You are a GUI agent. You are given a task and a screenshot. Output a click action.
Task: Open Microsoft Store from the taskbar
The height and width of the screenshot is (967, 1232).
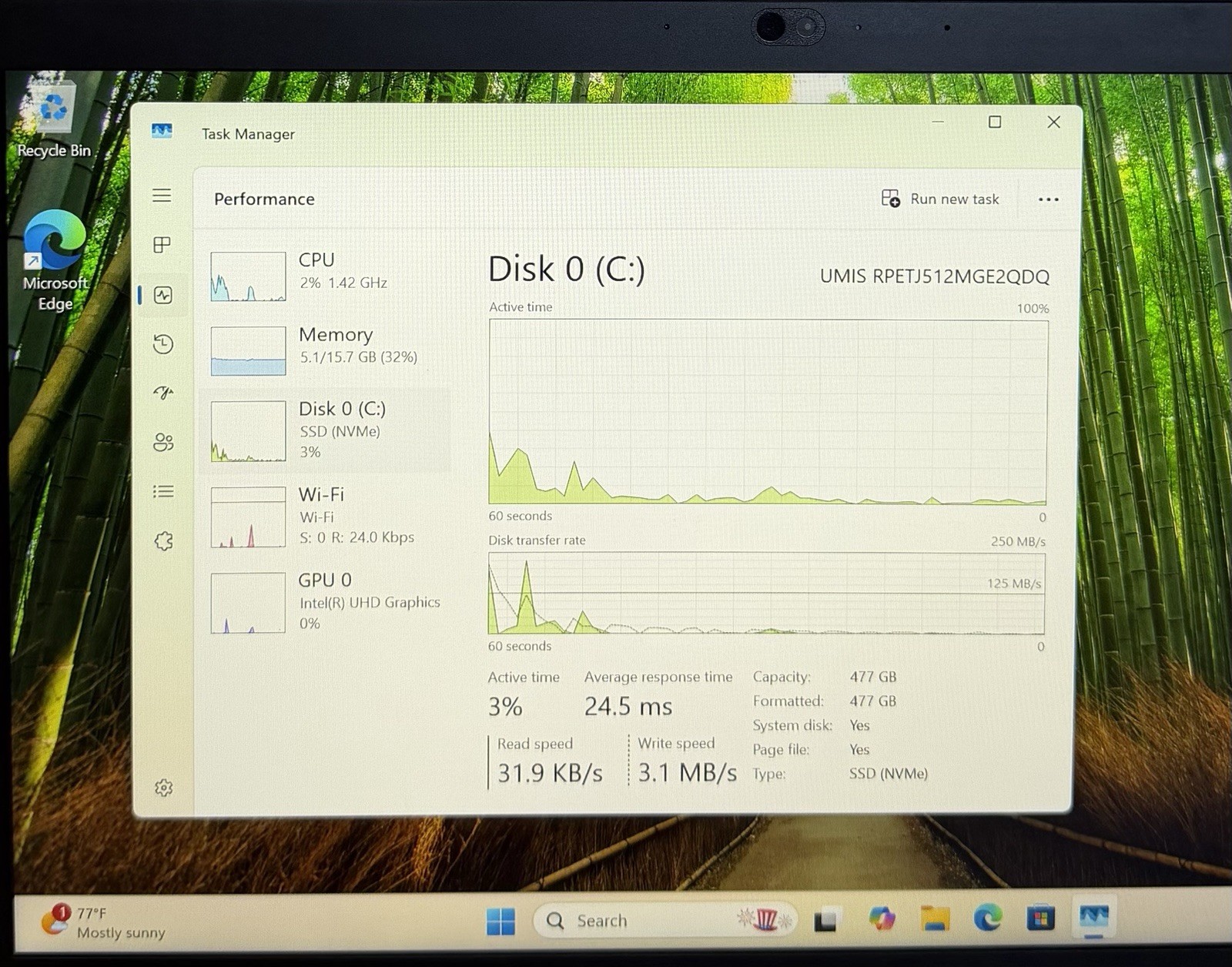(x=1040, y=918)
